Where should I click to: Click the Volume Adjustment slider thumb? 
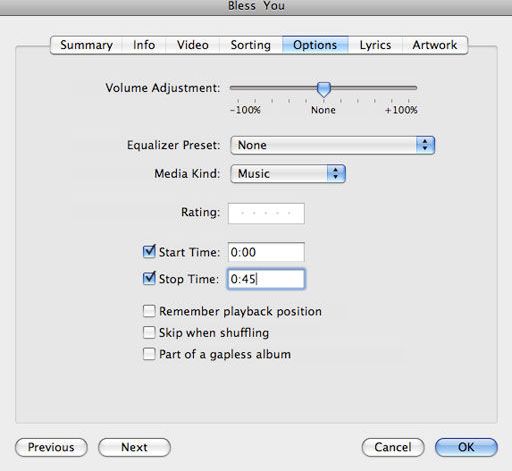point(323,89)
